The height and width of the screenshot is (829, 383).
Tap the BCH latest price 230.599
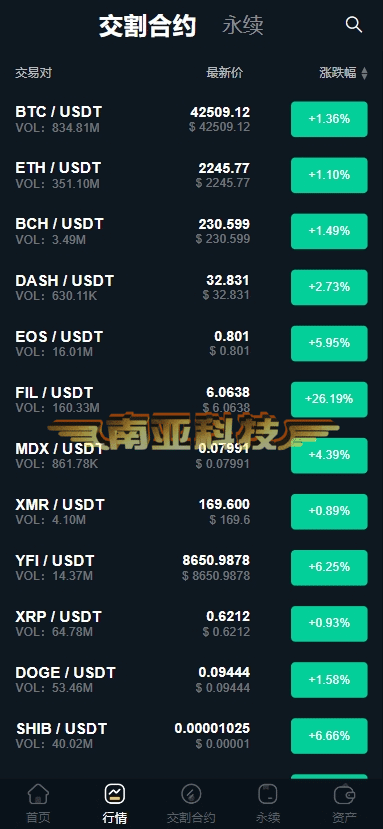coord(224,224)
